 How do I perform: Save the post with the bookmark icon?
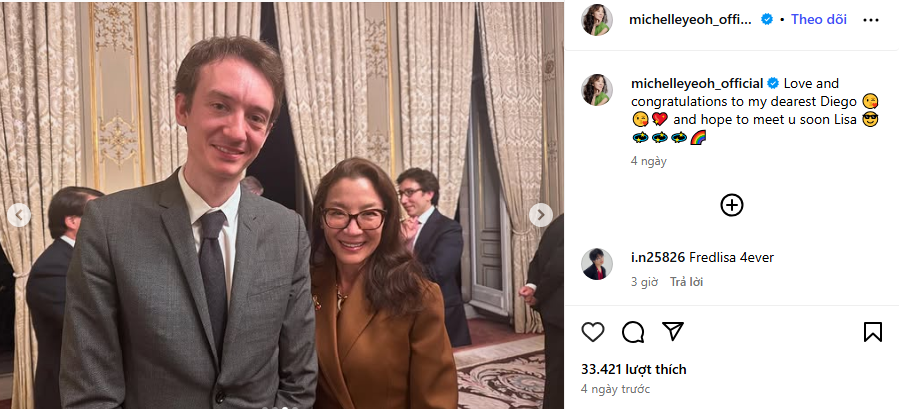[x=872, y=332]
